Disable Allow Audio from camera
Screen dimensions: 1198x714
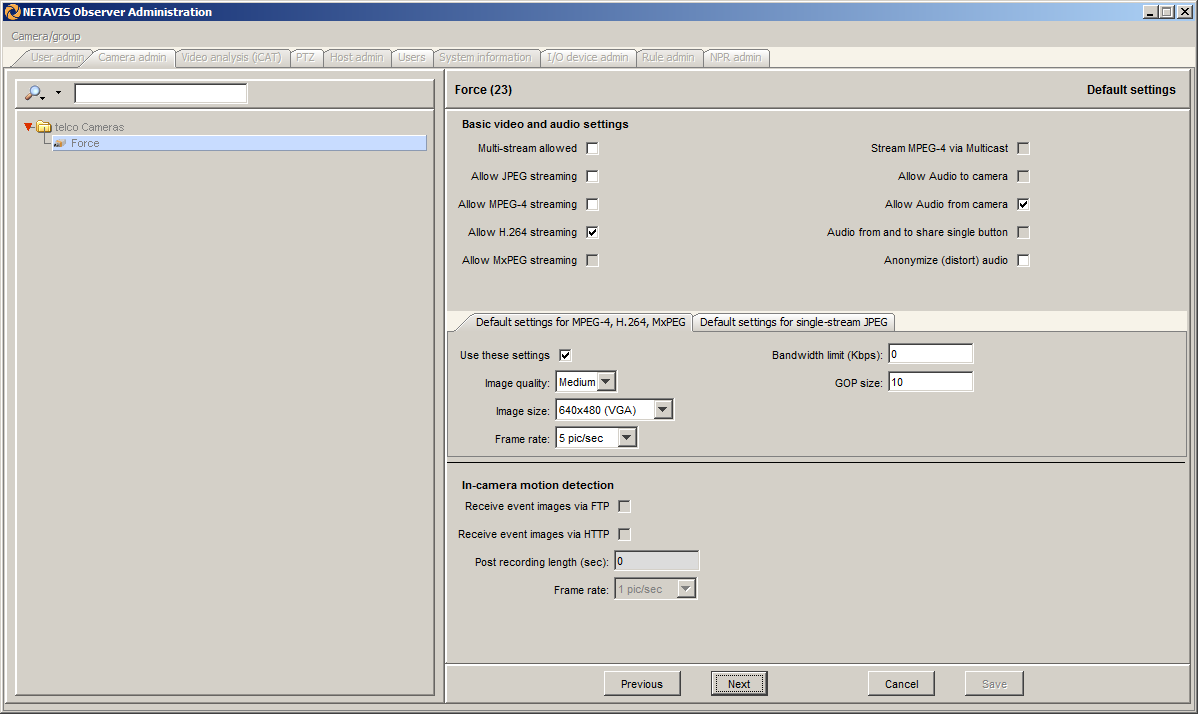point(1023,205)
